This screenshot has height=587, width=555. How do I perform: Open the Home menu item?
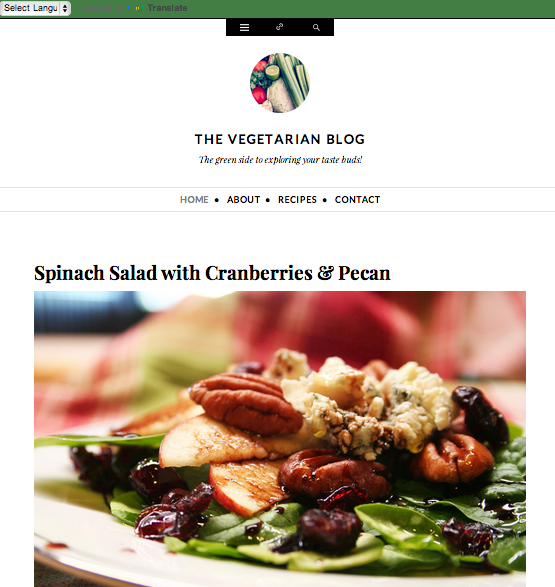[x=194, y=200]
